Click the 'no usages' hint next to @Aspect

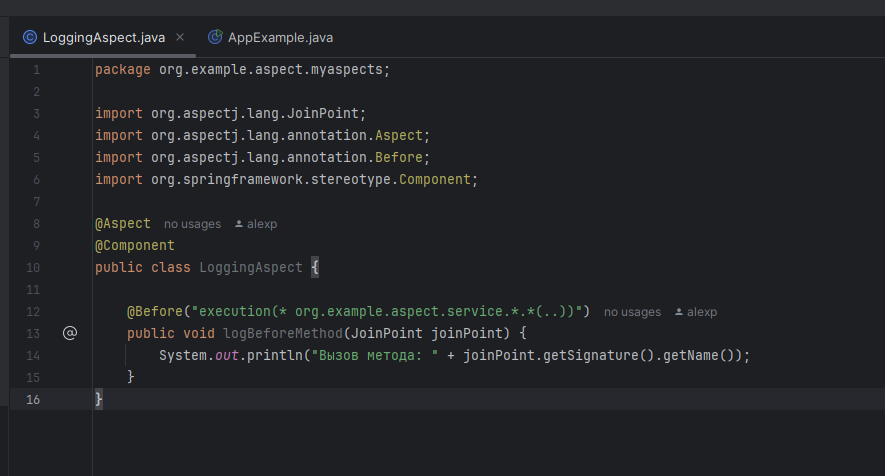point(192,224)
